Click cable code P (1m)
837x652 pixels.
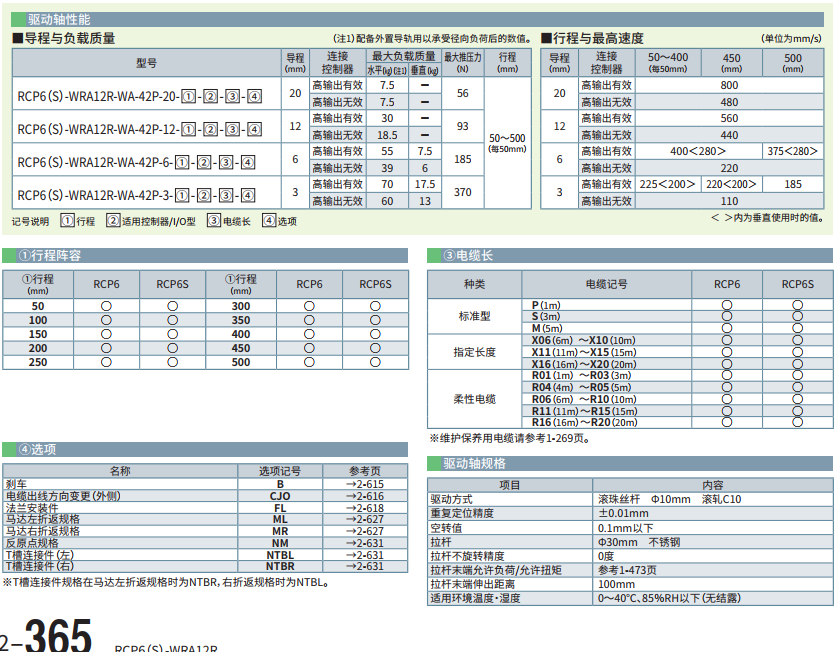pyautogui.click(x=546, y=305)
